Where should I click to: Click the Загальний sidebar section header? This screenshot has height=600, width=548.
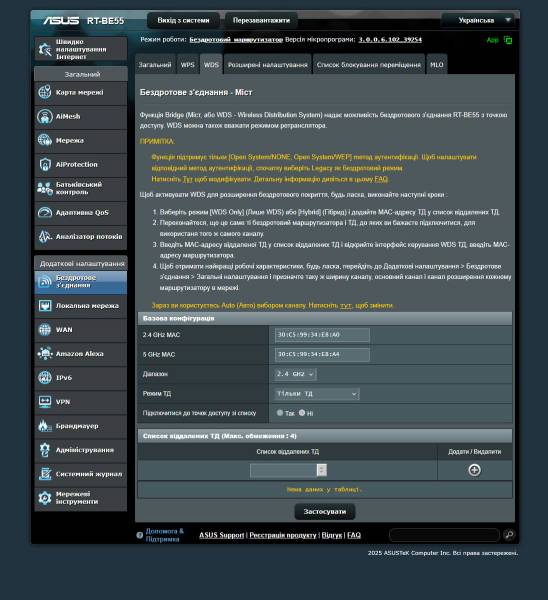(x=81, y=74)
